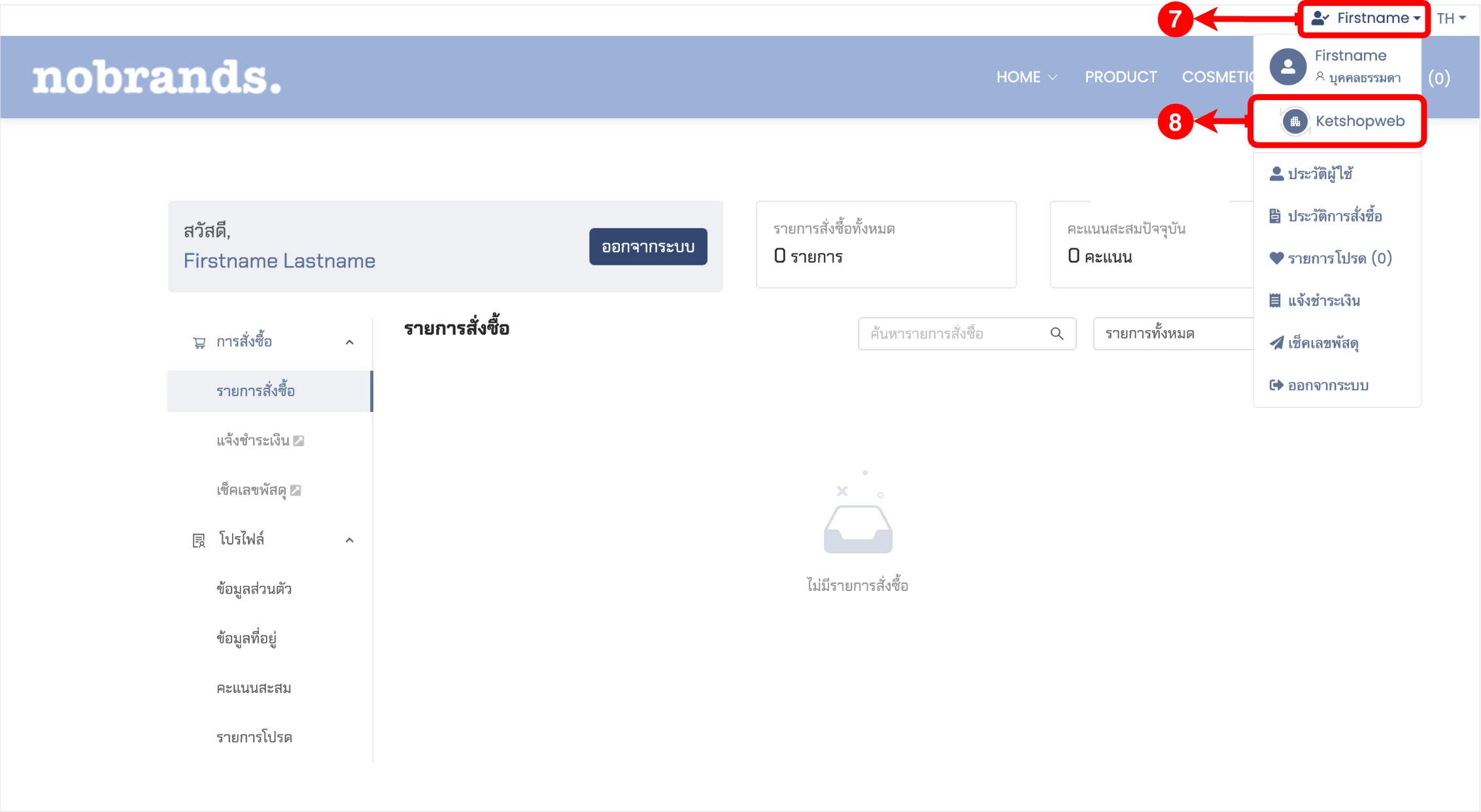Open the Firstname account dropdown at top
Image resolution: width=1481 pixels, height=812 pixels.
(1365, 18)
